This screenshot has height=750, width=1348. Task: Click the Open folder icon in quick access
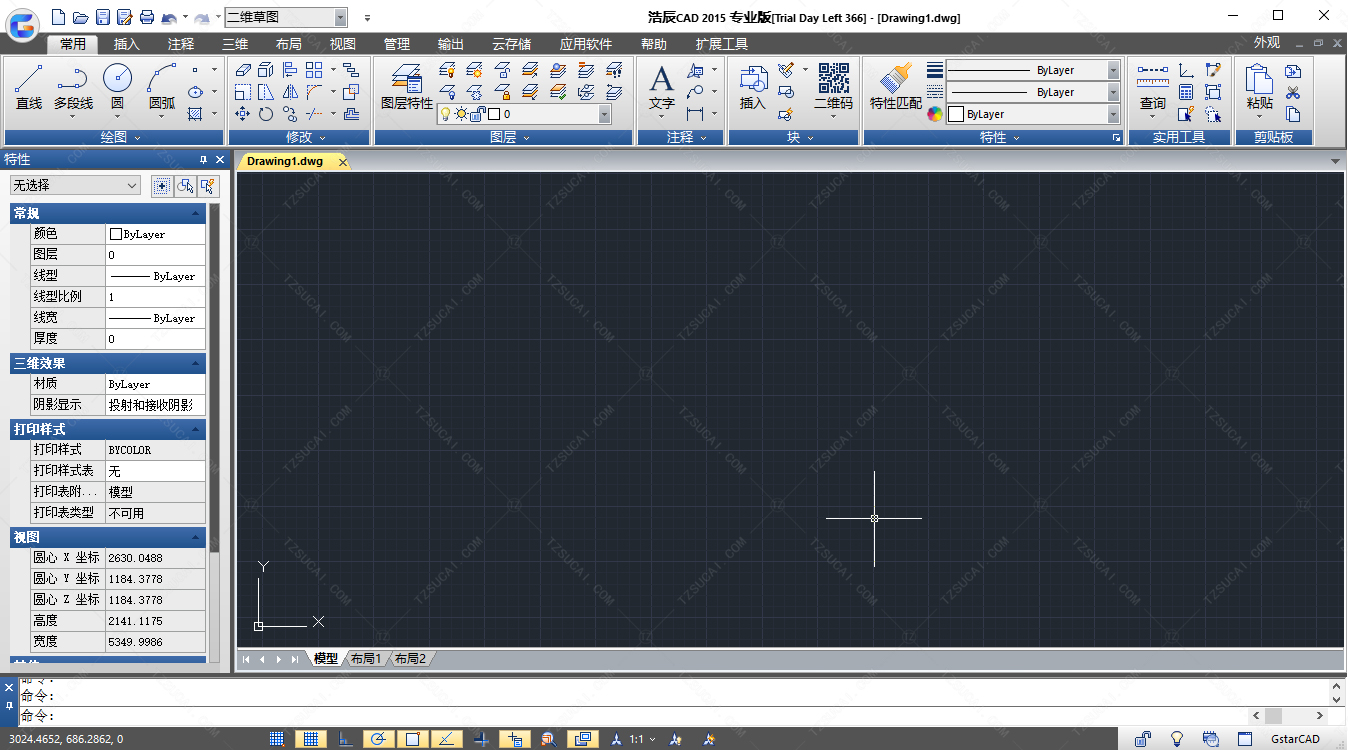(80, 17)
